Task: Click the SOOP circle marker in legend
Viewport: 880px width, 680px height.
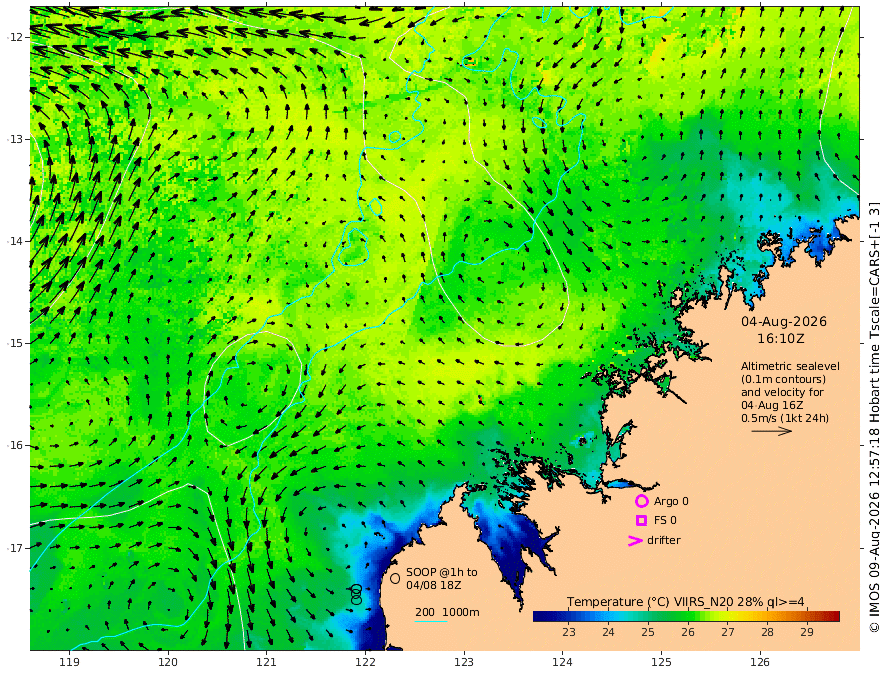Action: 395,578
